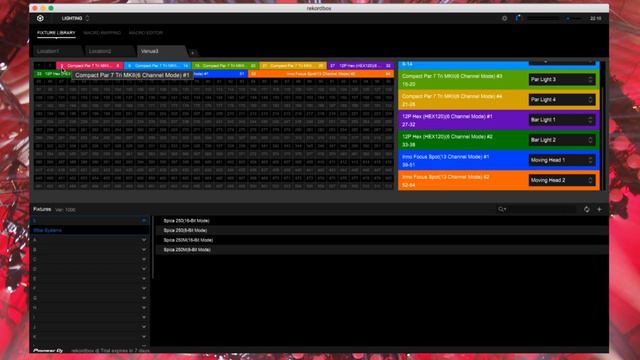640x360 pixels.
Task: Click the clock display at top right
Action: pos(596,18)
